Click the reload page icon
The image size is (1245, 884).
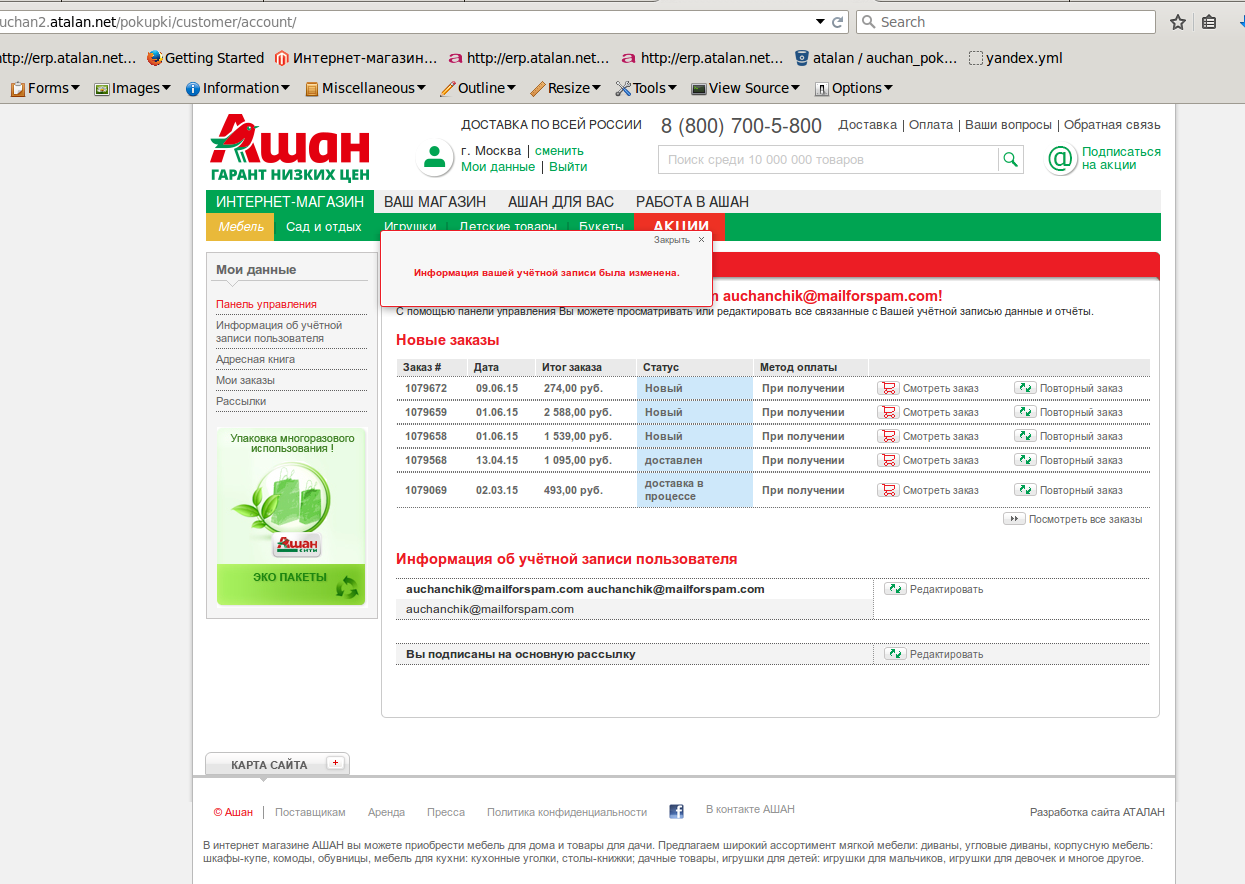point(838,22)
